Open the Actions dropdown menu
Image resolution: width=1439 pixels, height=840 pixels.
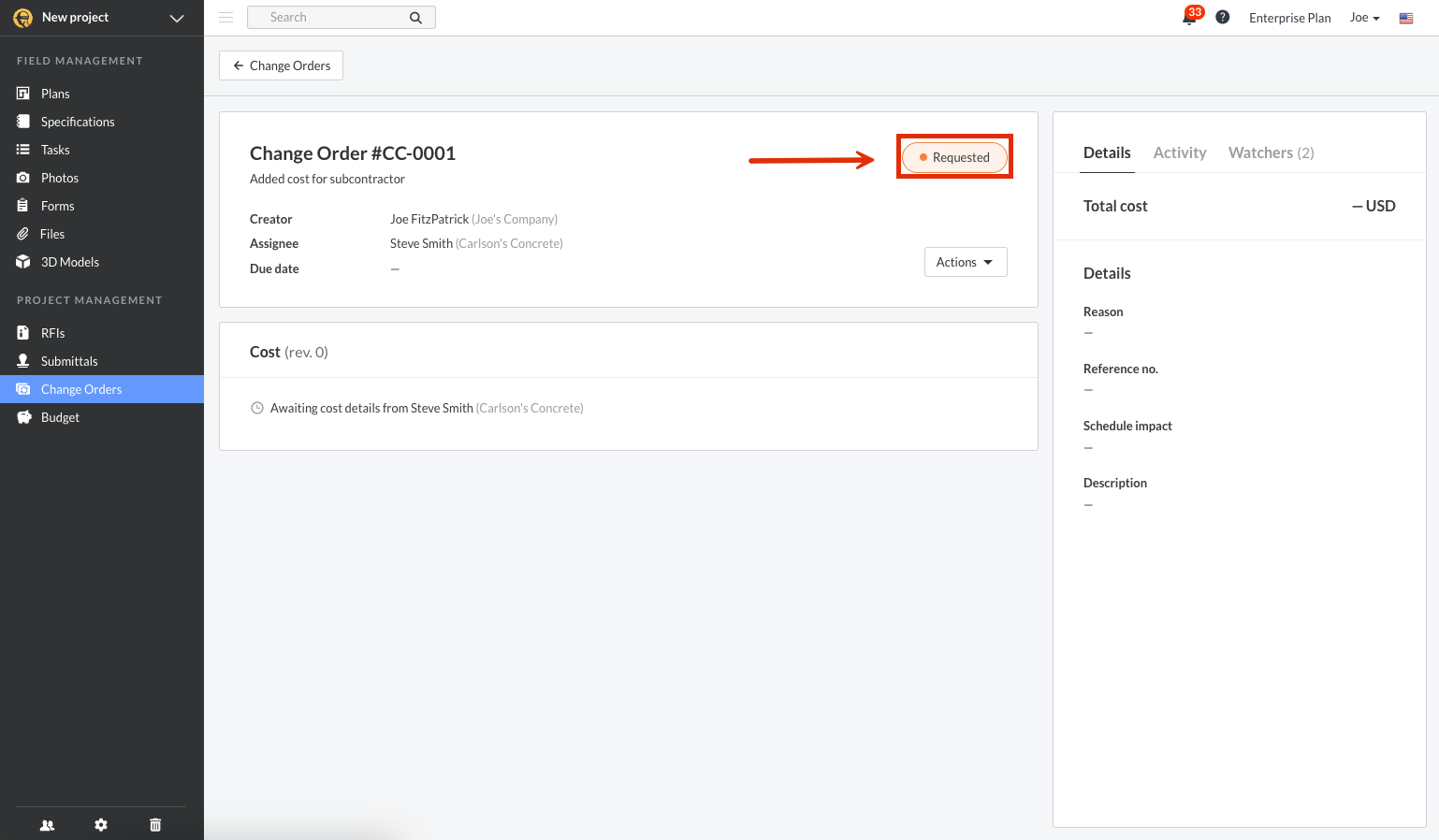pyautogui.click(x=965, y=262)
